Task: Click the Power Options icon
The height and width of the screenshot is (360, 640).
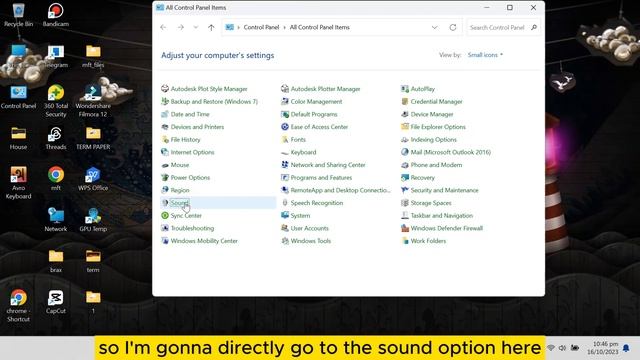Action: click(165, 178)
